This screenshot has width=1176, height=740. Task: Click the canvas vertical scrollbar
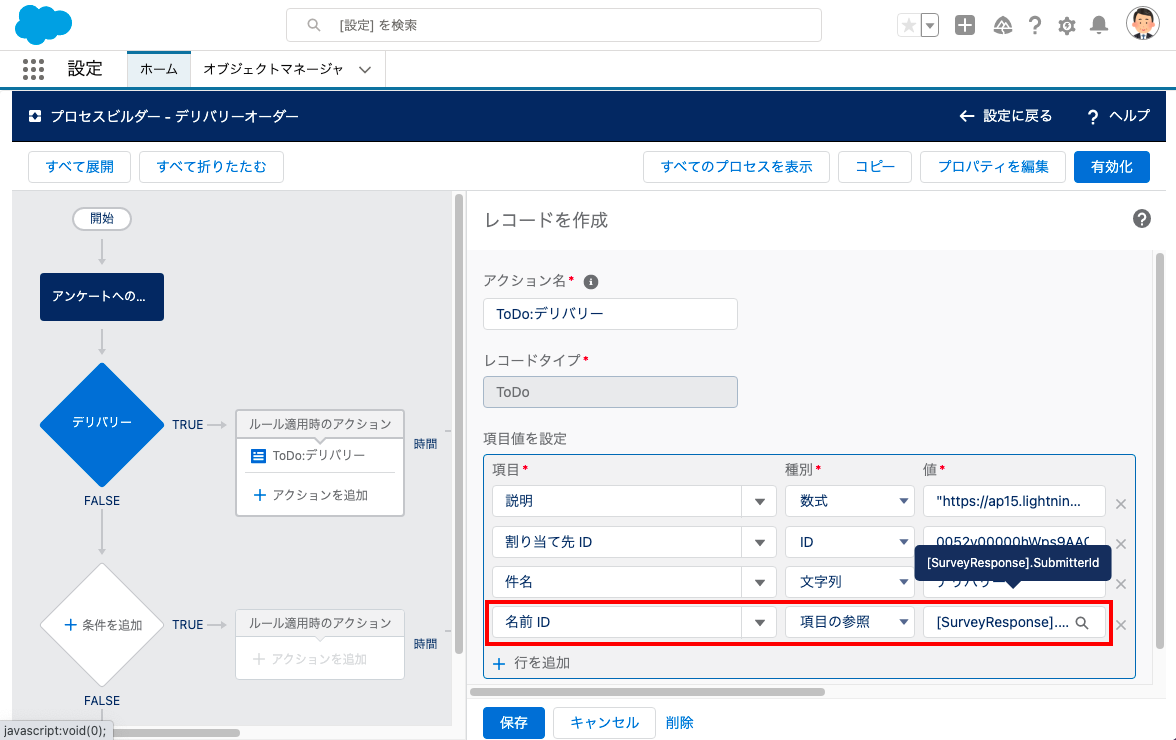pos(458,424)
